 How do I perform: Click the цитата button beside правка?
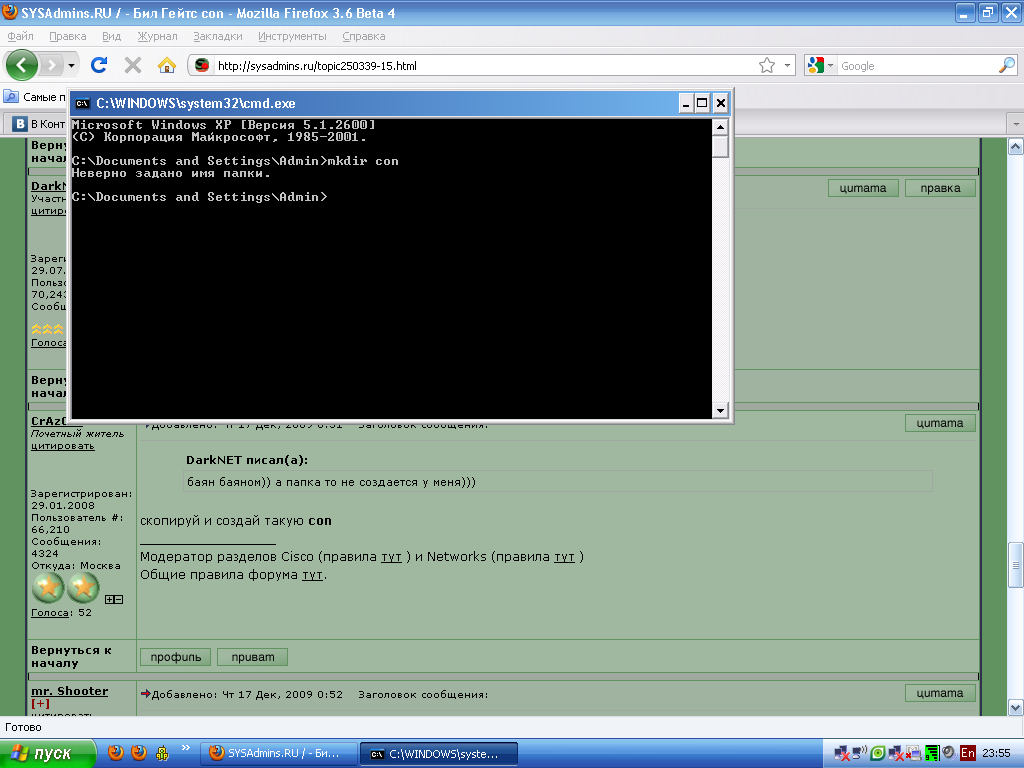pos(863,188)
